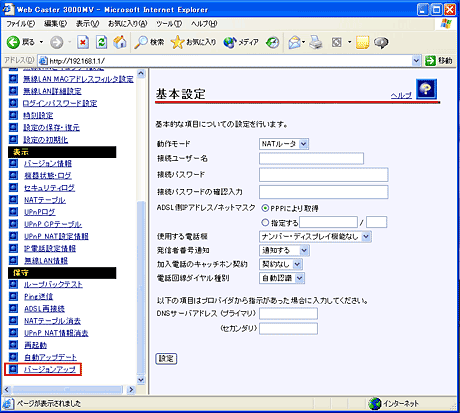Click the blue help question mark icon

point(426,89)
